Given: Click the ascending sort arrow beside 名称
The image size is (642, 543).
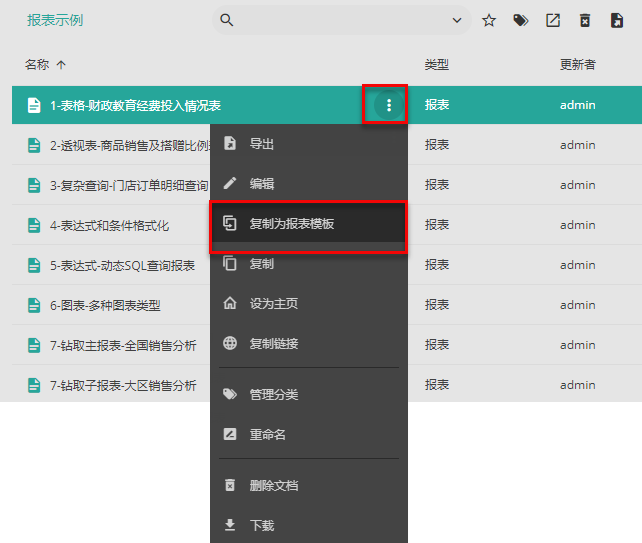Looking at the screenshot, I should pos(61,64).
